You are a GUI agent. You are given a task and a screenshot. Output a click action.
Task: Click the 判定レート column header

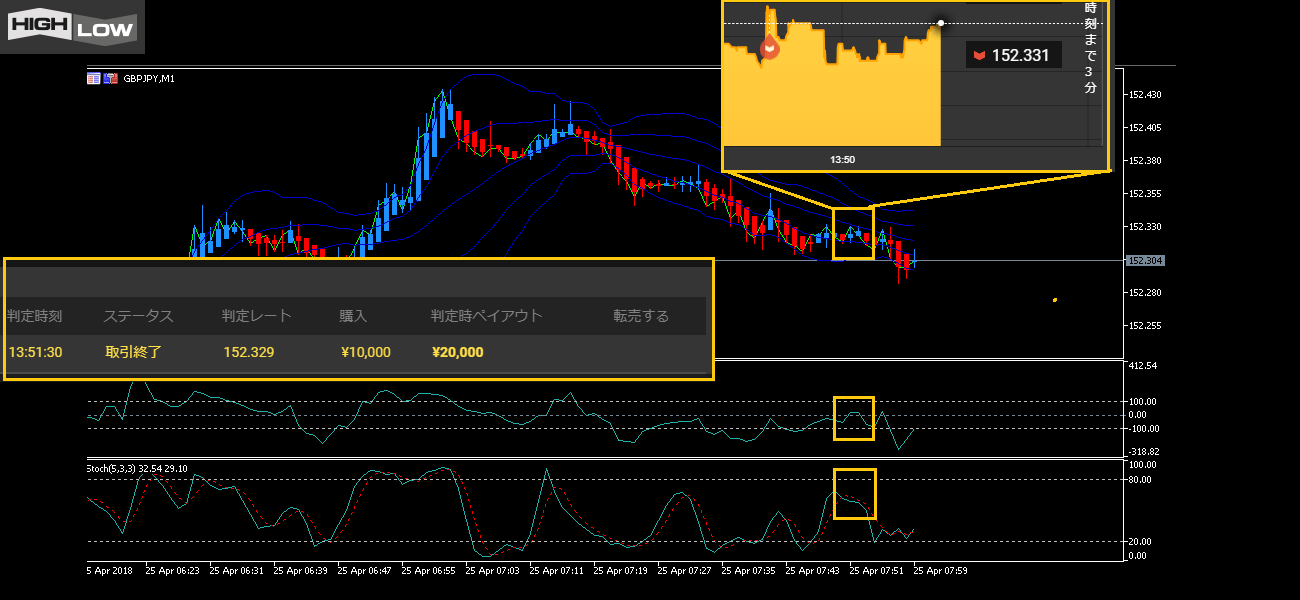pyautogui.click(x=257, y=316)
